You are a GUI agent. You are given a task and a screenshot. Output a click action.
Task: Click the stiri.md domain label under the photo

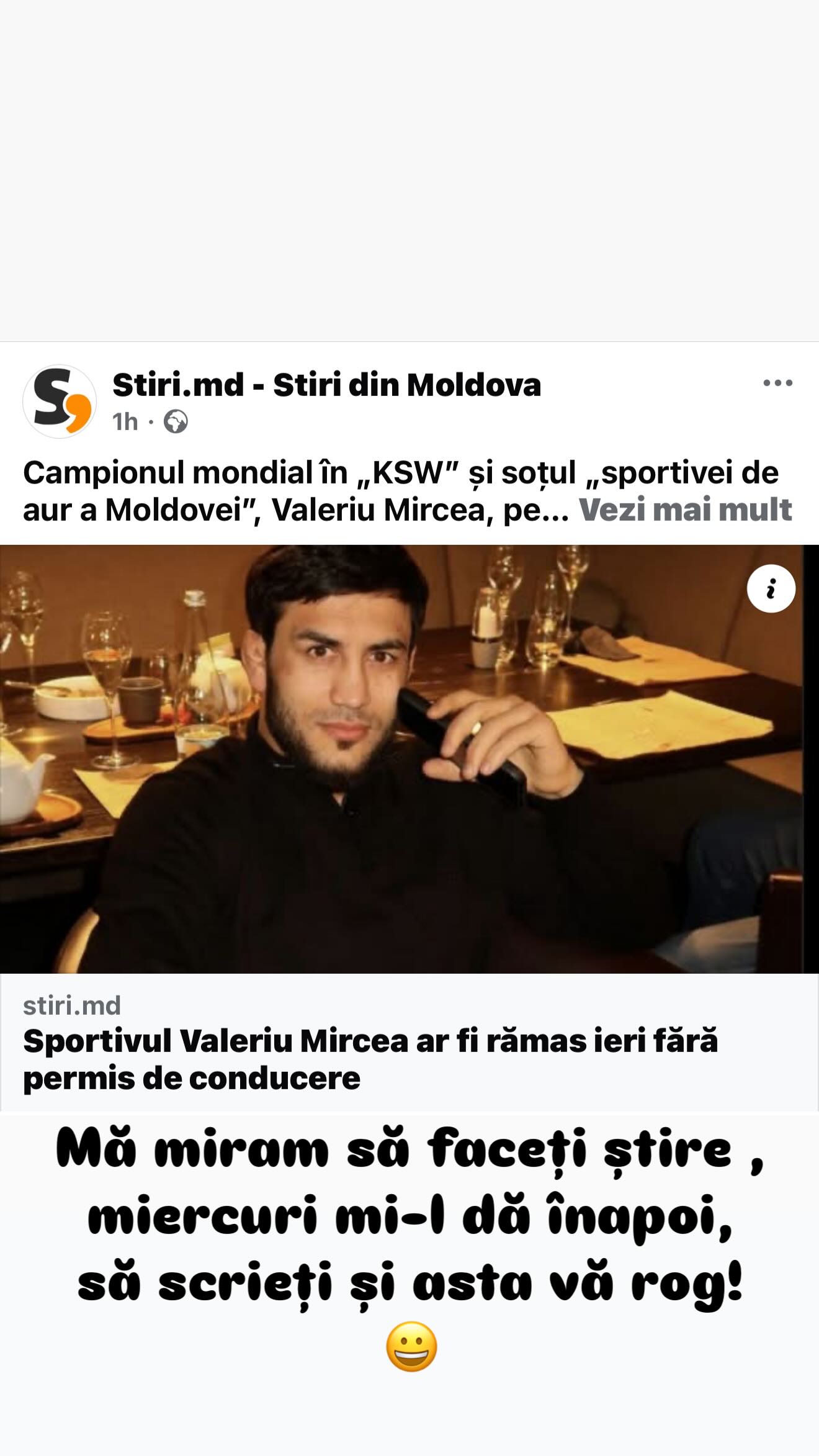[72, 1005]
